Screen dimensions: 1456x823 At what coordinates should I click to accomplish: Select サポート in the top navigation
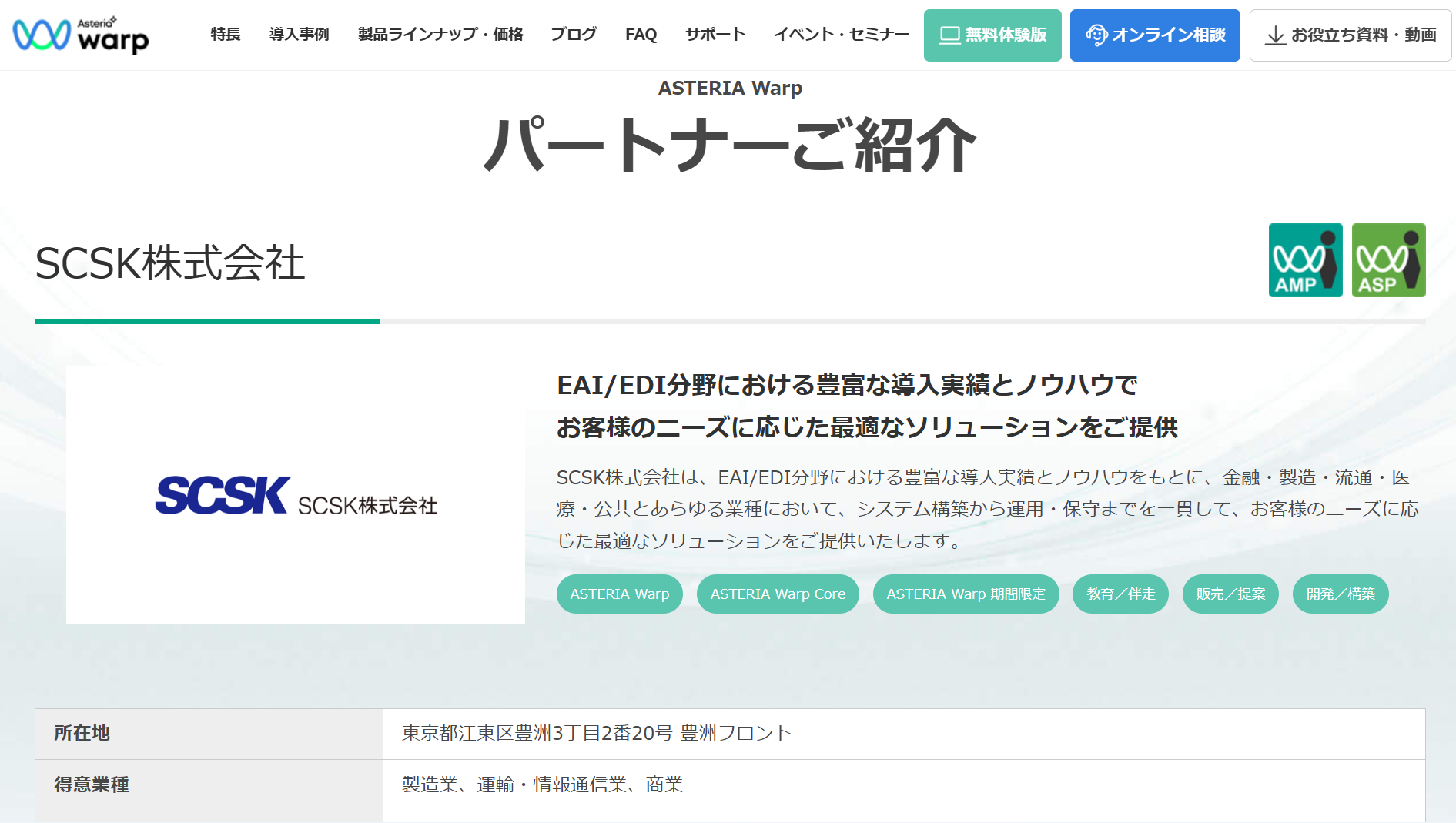tap(715, 35)
